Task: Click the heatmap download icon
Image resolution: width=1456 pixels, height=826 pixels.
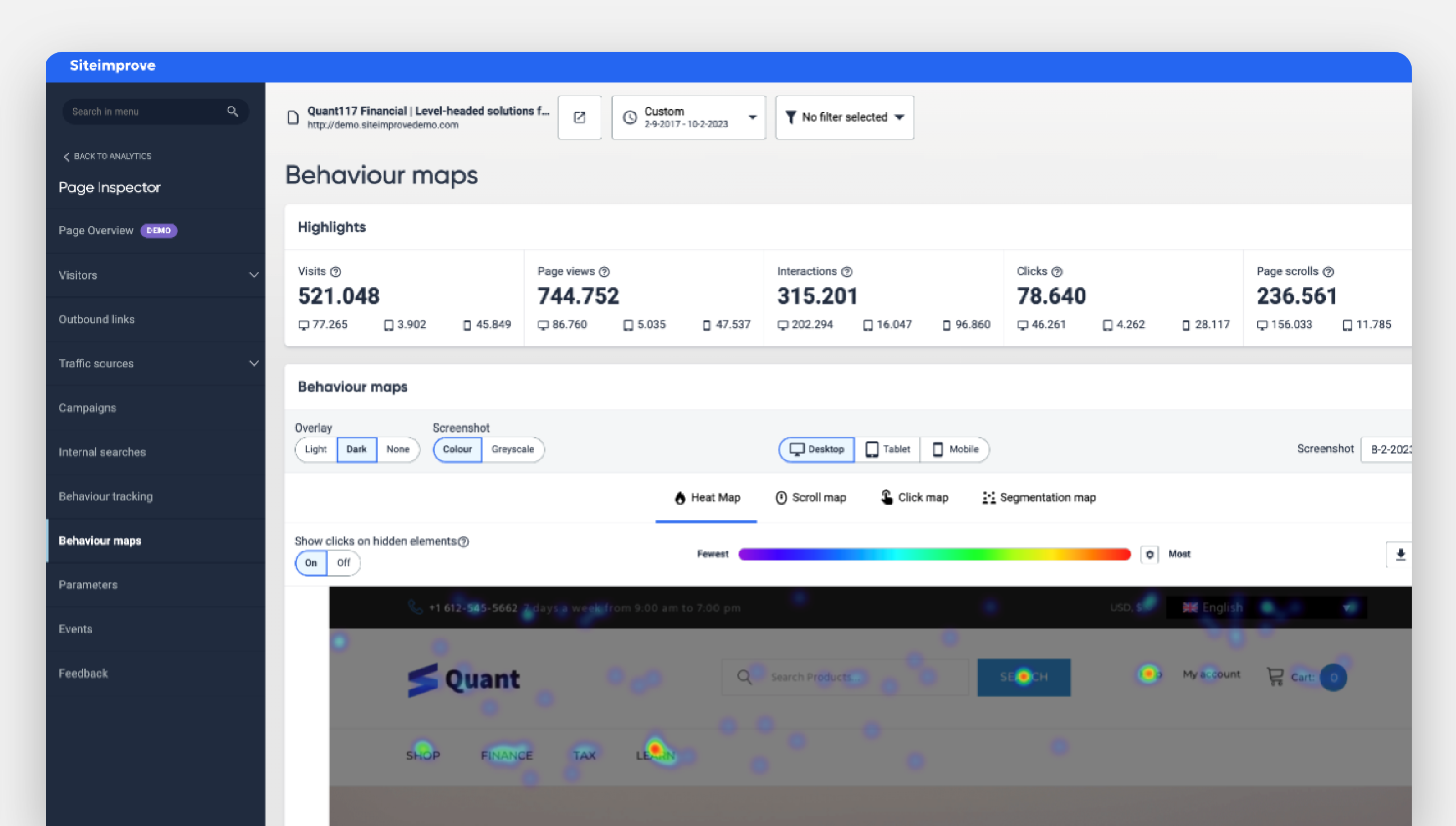Action: pos(1400,555)
